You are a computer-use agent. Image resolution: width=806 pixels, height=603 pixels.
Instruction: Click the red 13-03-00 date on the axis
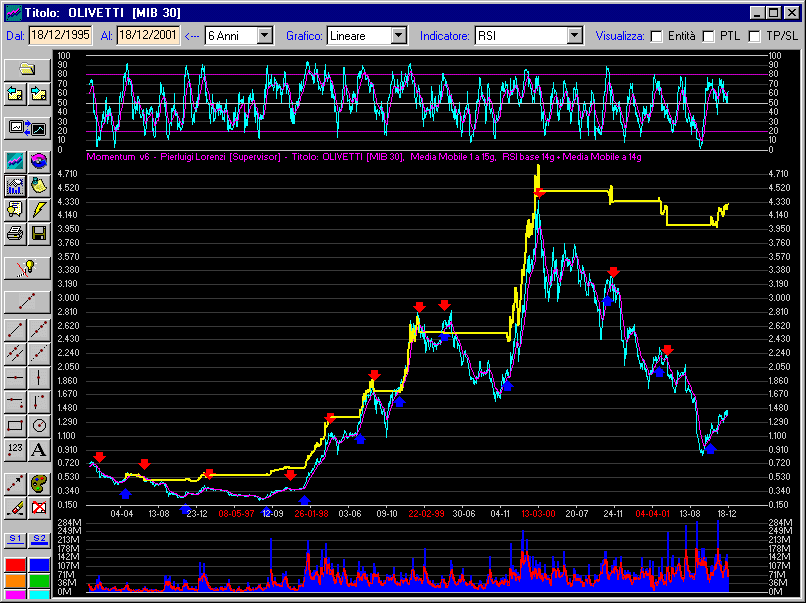(538, 514)
